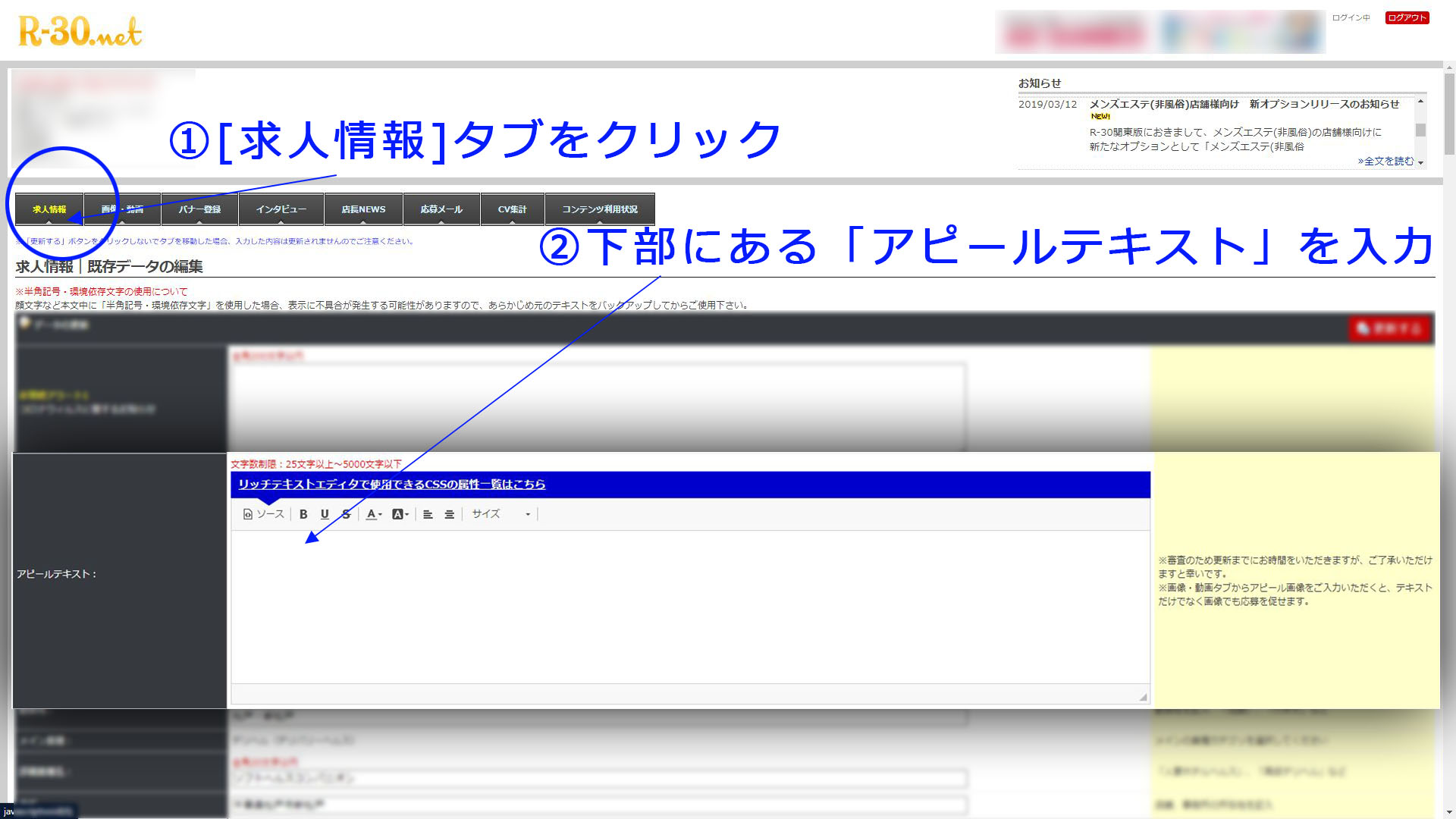Align text left in editor
This screenshot has width=1456, height=819.
point(428,514)
